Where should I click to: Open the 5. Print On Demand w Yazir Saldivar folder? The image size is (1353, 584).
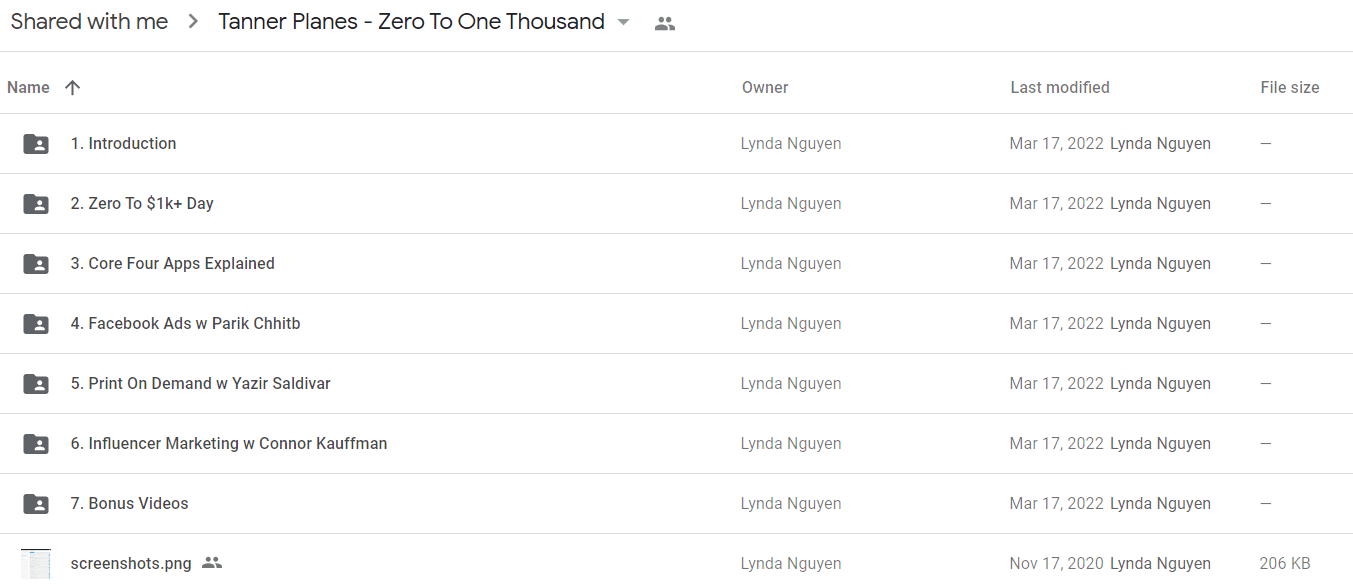click(x=200, y=384)
